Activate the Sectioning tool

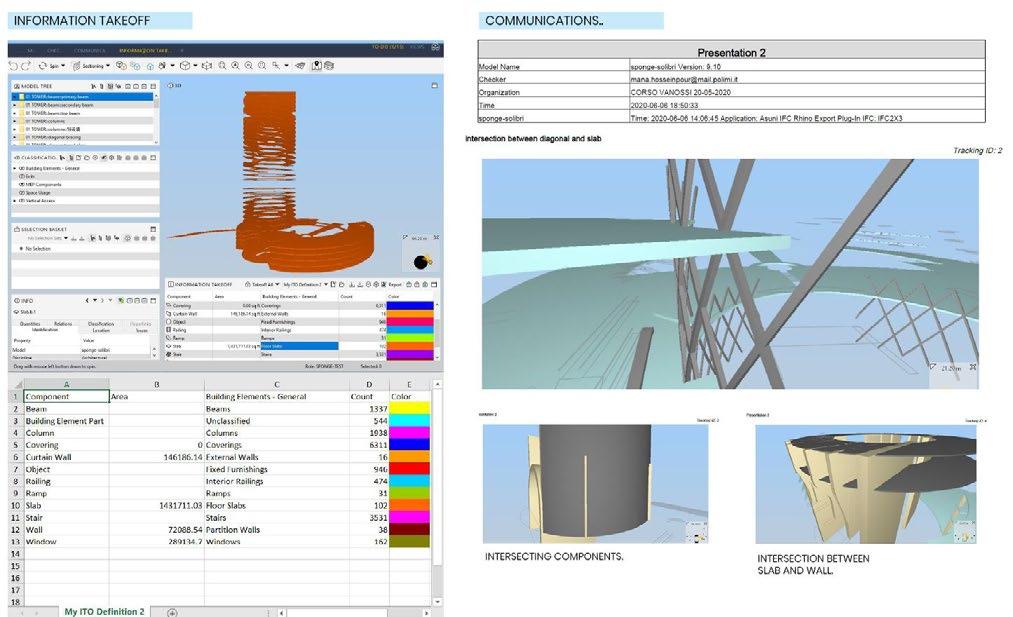point(89,66)
